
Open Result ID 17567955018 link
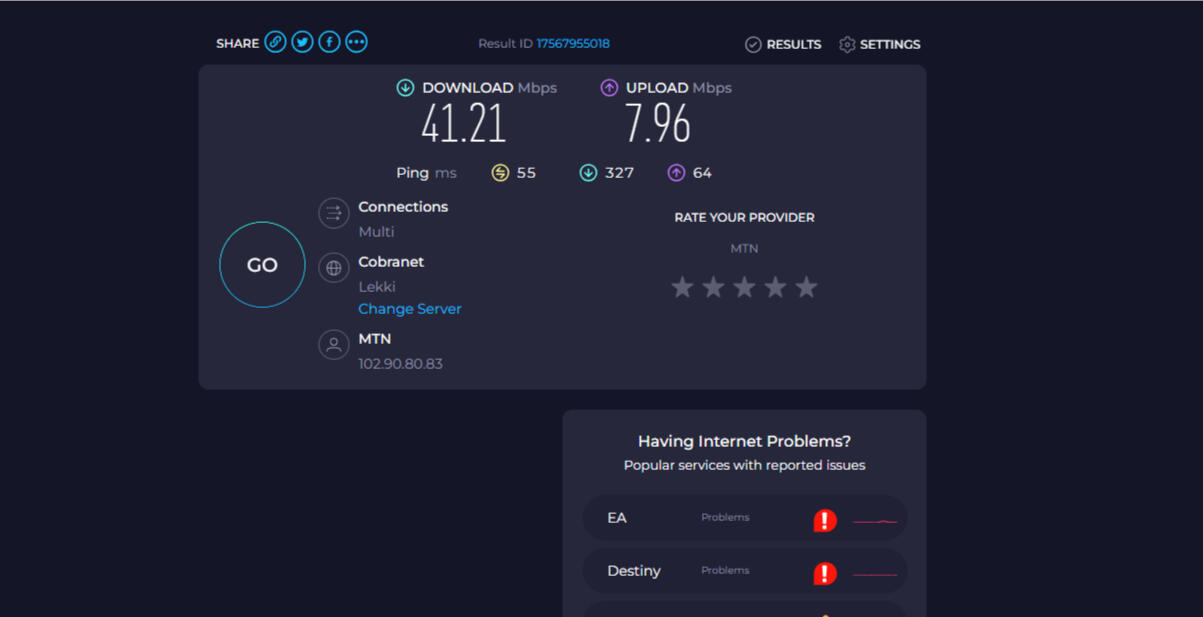click(x=573, y=44)
